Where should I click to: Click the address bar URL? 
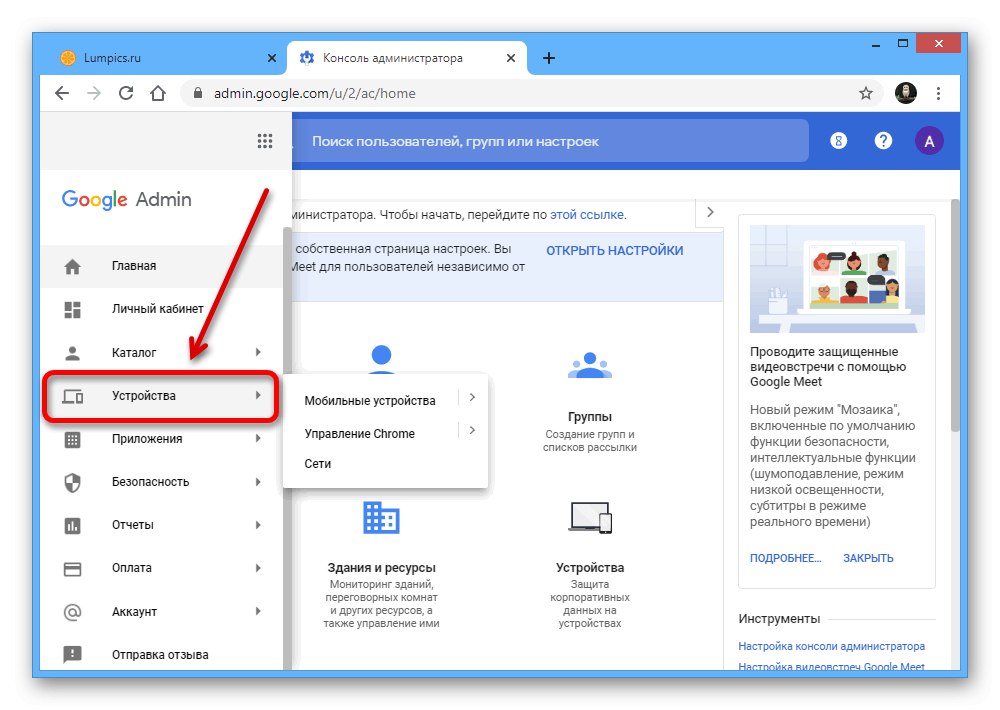(314, 94)
